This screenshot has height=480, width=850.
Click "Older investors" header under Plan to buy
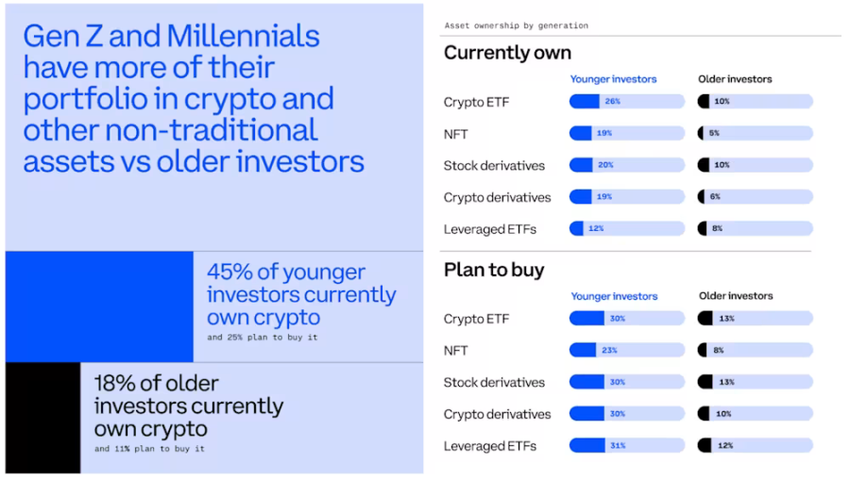click(736, 296)
